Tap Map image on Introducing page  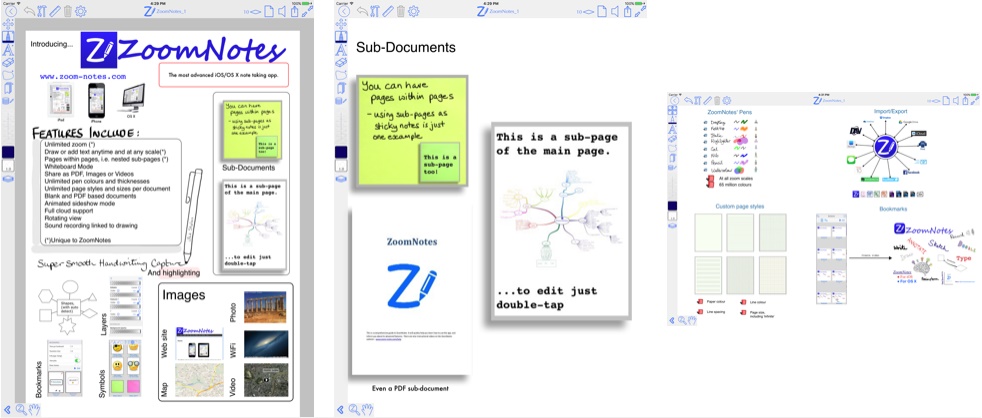[x=199, y=380]
